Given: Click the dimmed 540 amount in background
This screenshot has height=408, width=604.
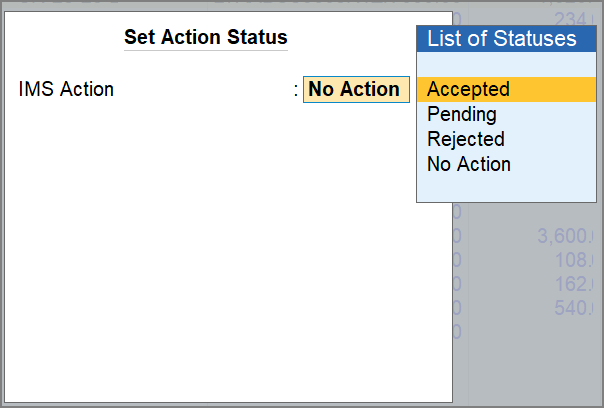Looking at the screenshot, I should click(x=574, y=308).
